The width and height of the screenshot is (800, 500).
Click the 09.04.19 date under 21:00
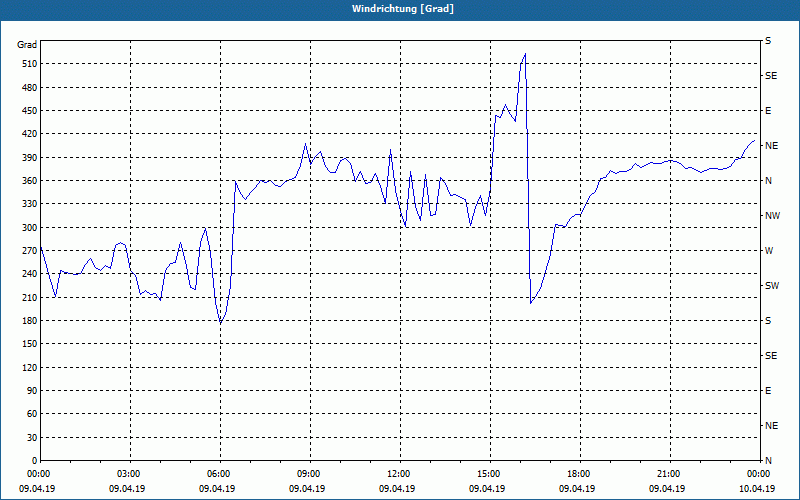(667, 489)
